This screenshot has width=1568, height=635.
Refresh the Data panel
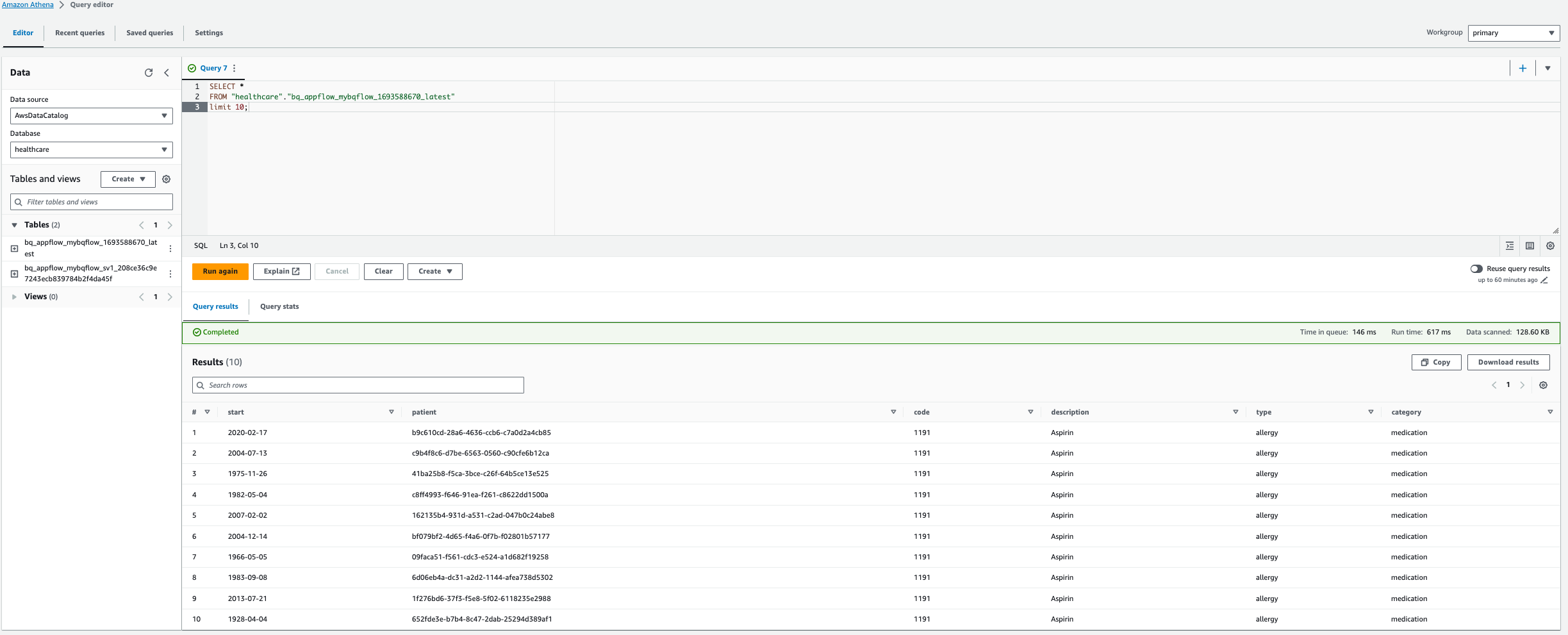tap(149, 73)
